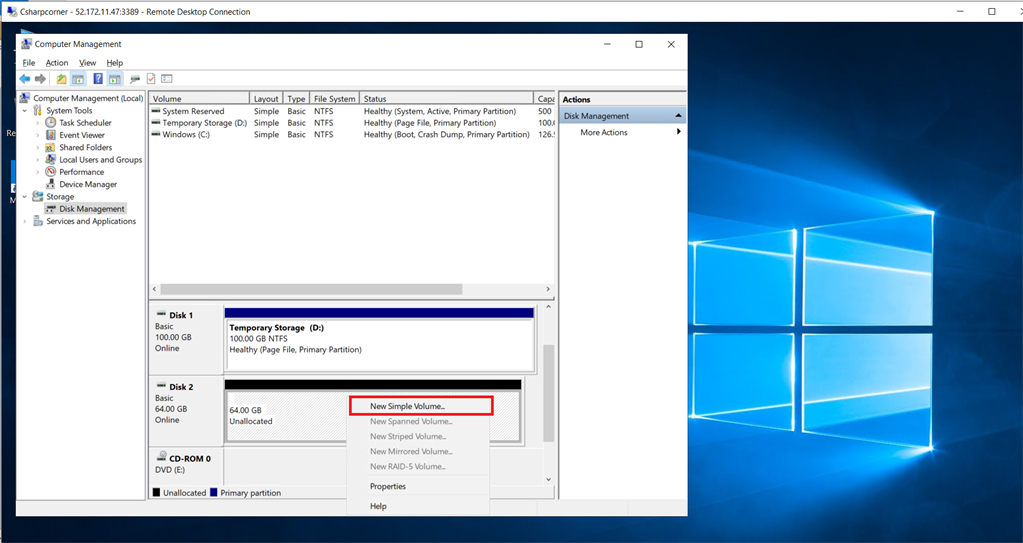Viewport: 1023px width, 543px height.
Task: Click the Connect/Refresh disk toolbar icon
Action: click(x=135, y=79)
